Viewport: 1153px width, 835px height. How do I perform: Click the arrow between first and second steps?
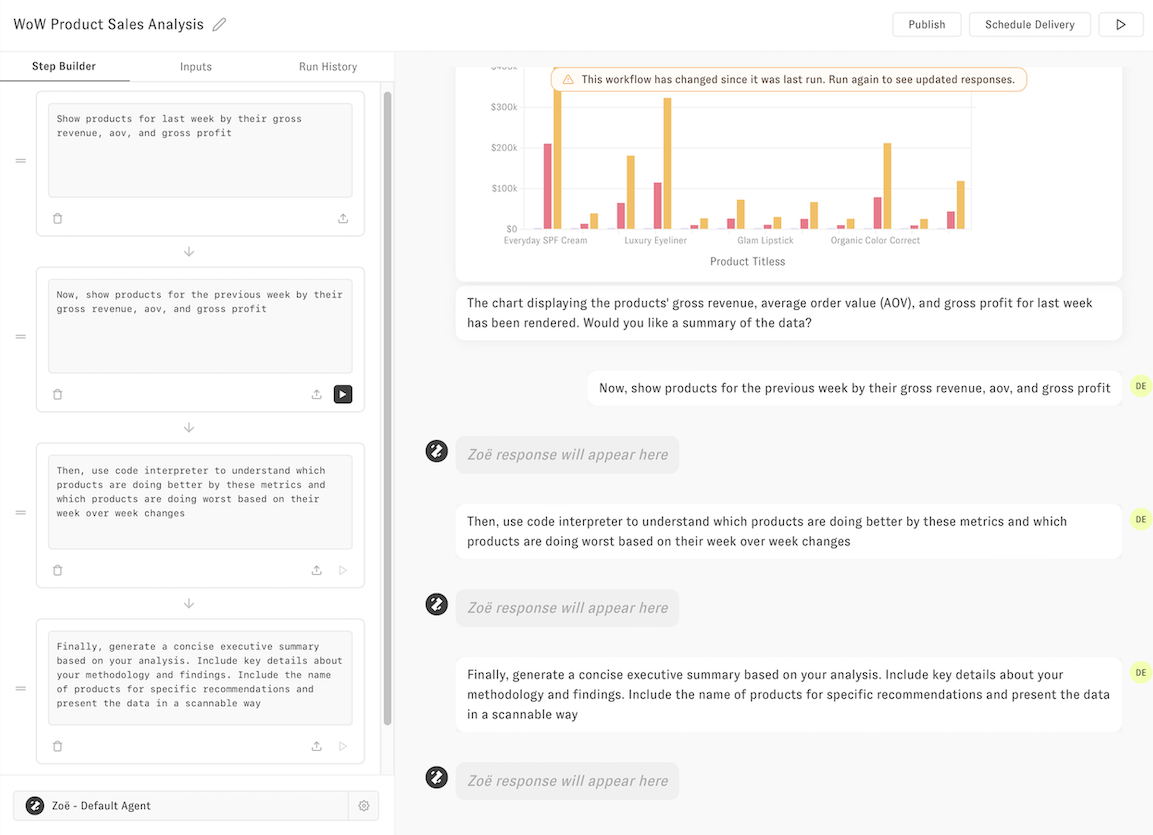[189, 251]
